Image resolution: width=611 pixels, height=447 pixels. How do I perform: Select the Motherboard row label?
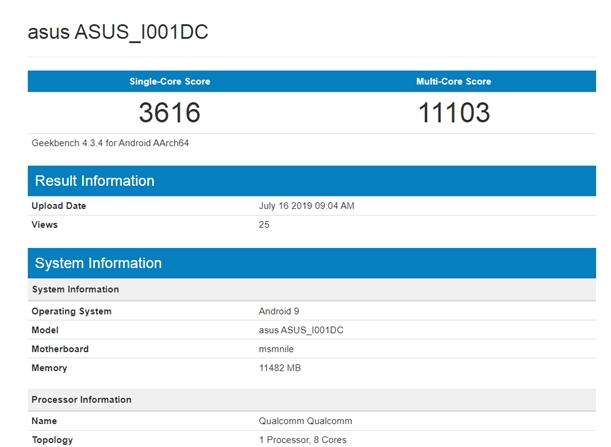pyautogui.click(x=60, y=349)
